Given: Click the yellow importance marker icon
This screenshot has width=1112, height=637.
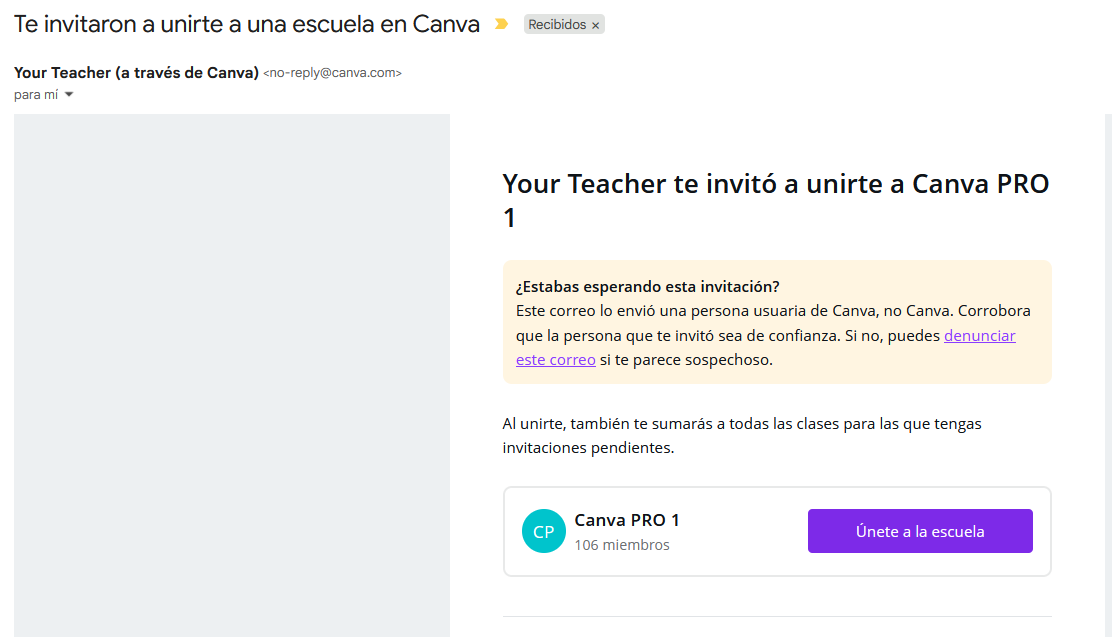Looking at the screenshot, I should tap(501, 24).
